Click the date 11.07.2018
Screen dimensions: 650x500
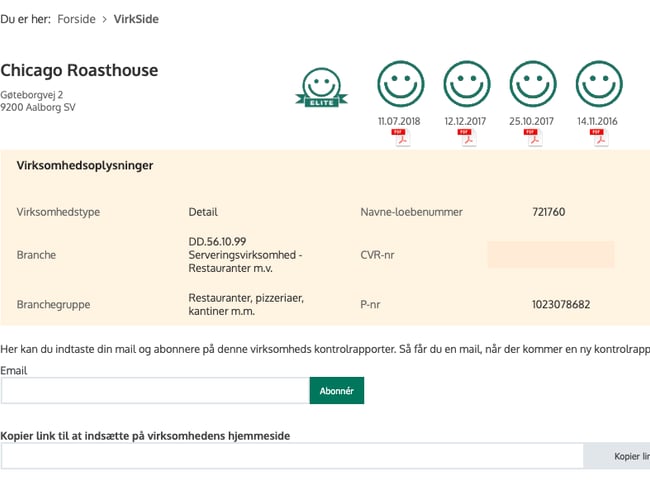[x=399, y=121]
